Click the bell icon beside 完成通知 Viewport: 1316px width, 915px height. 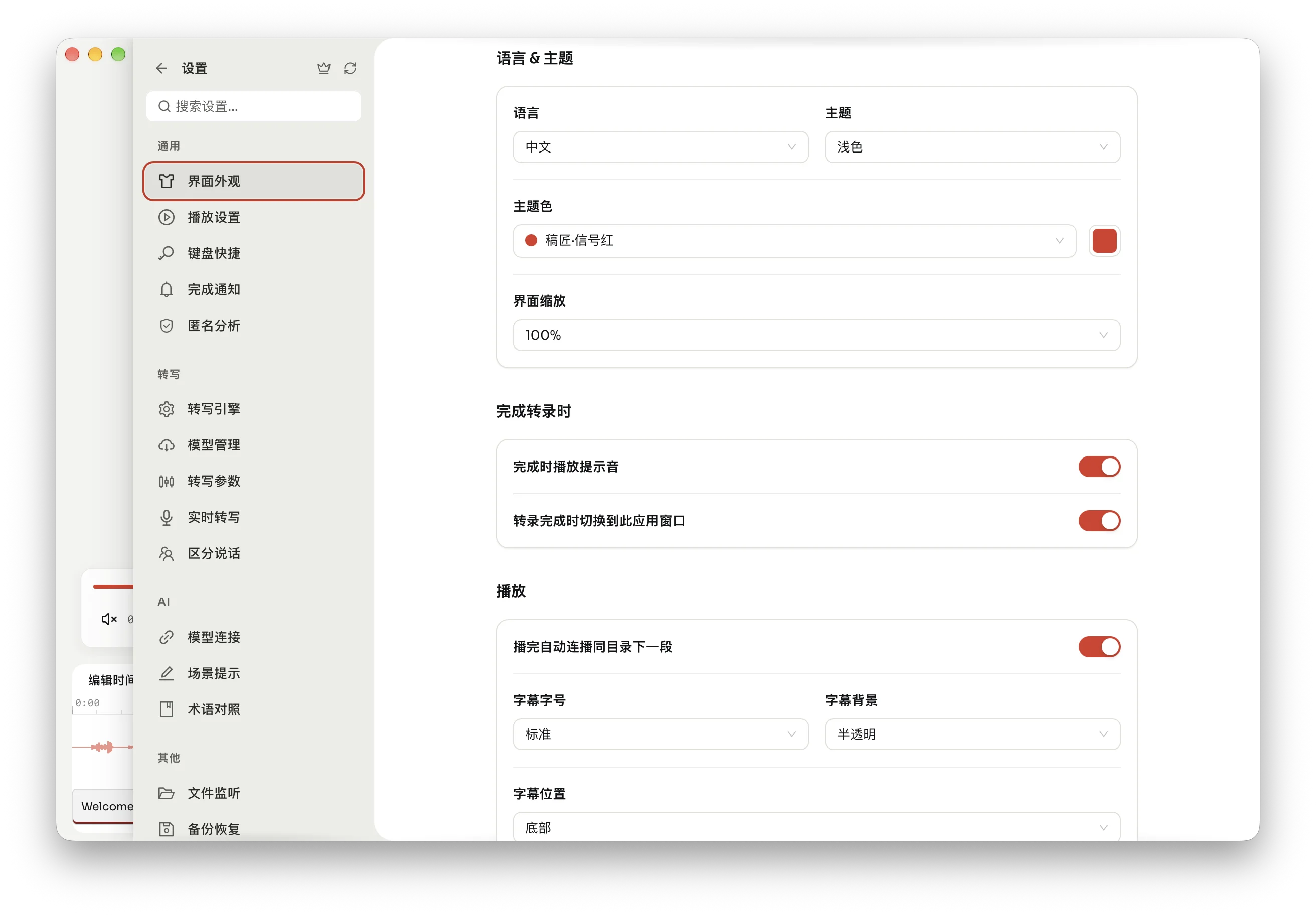click(166, 289)
